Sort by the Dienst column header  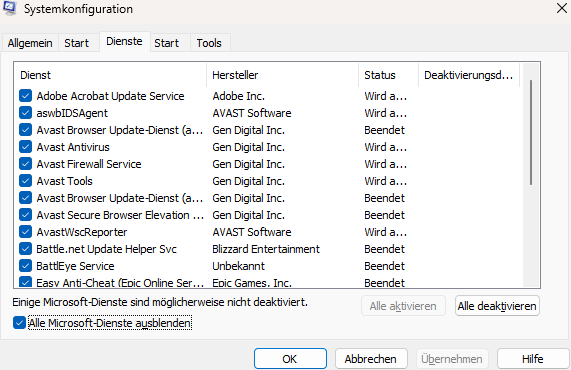pos(110,75)
